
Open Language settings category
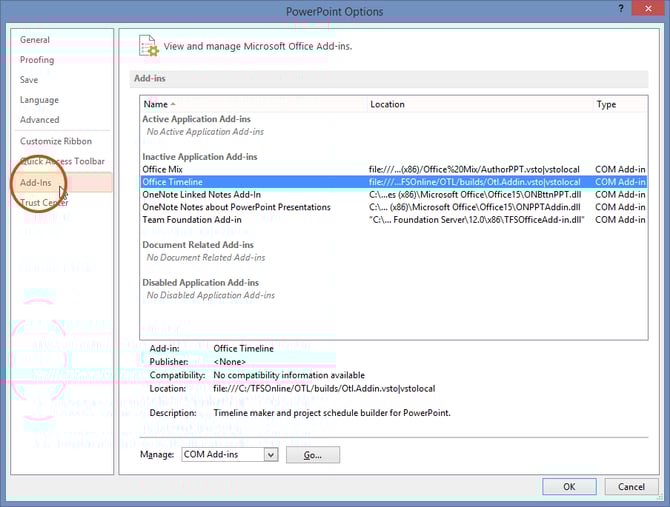[x=39, y=100]
